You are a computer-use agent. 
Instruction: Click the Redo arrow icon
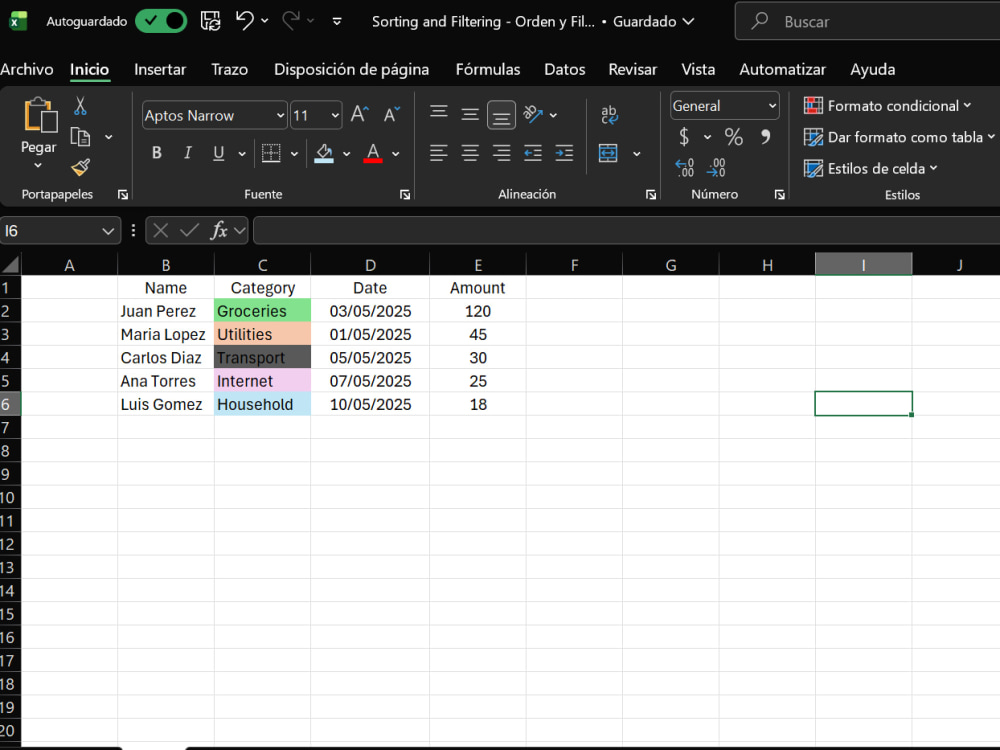(291, 21)
